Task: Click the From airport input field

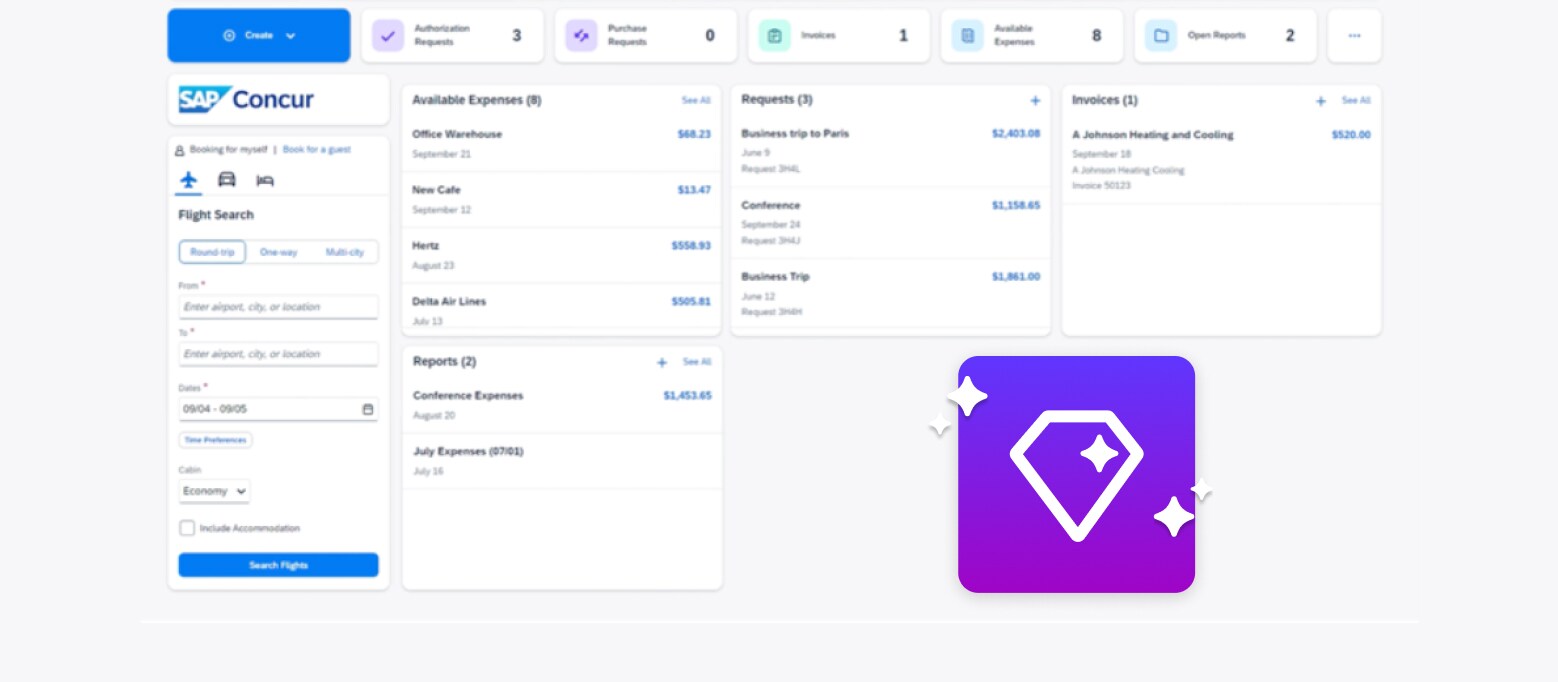Action: point(278,307)
